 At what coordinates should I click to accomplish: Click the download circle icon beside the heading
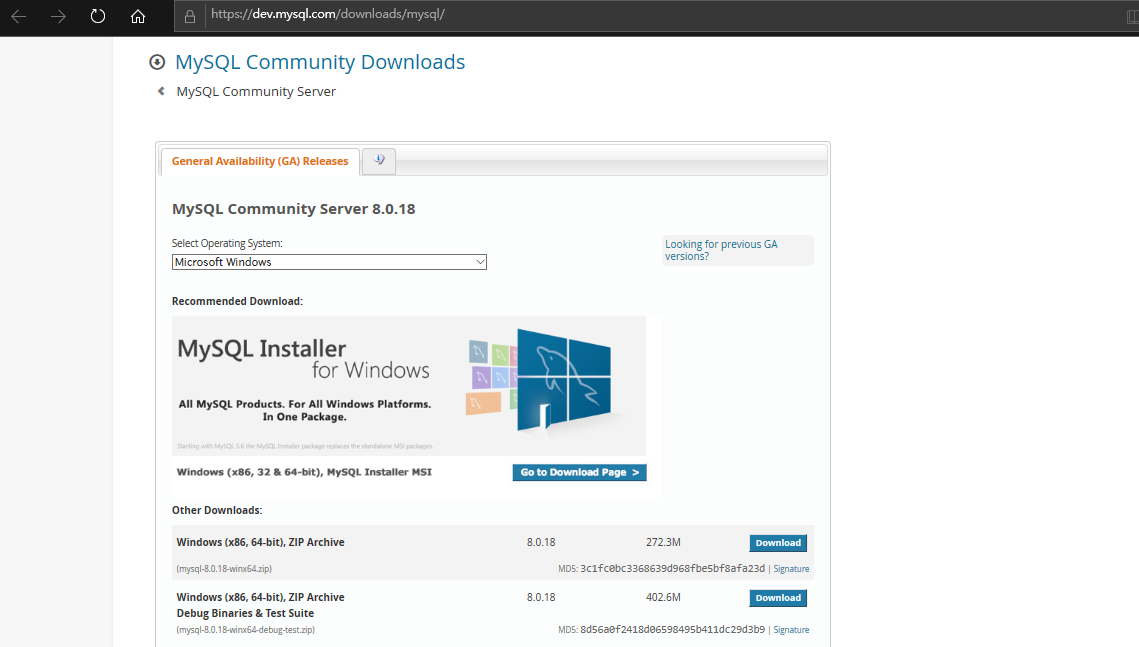click(x=157, y=62)
